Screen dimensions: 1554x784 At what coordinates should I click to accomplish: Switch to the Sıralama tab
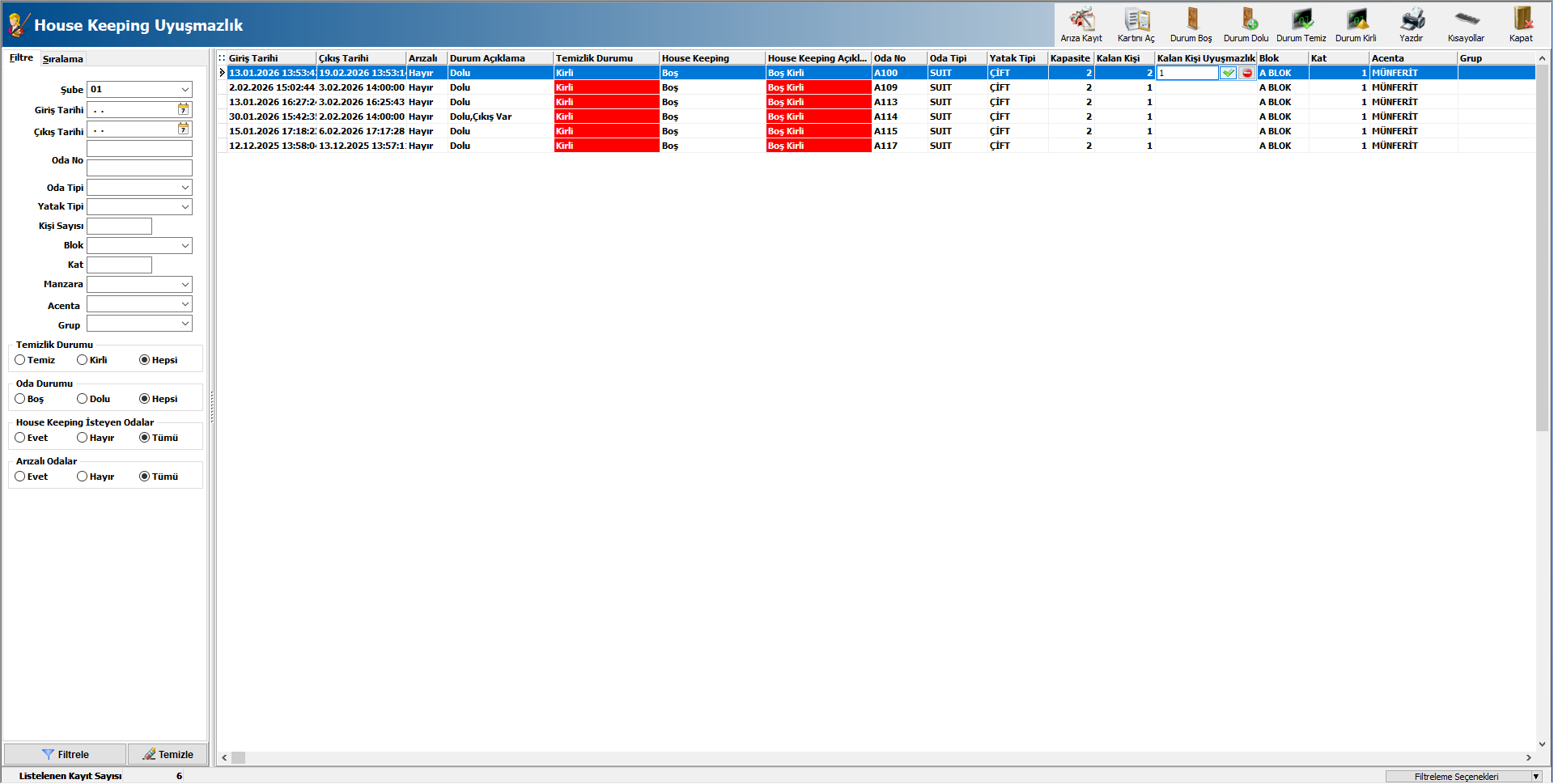point(63,59)
